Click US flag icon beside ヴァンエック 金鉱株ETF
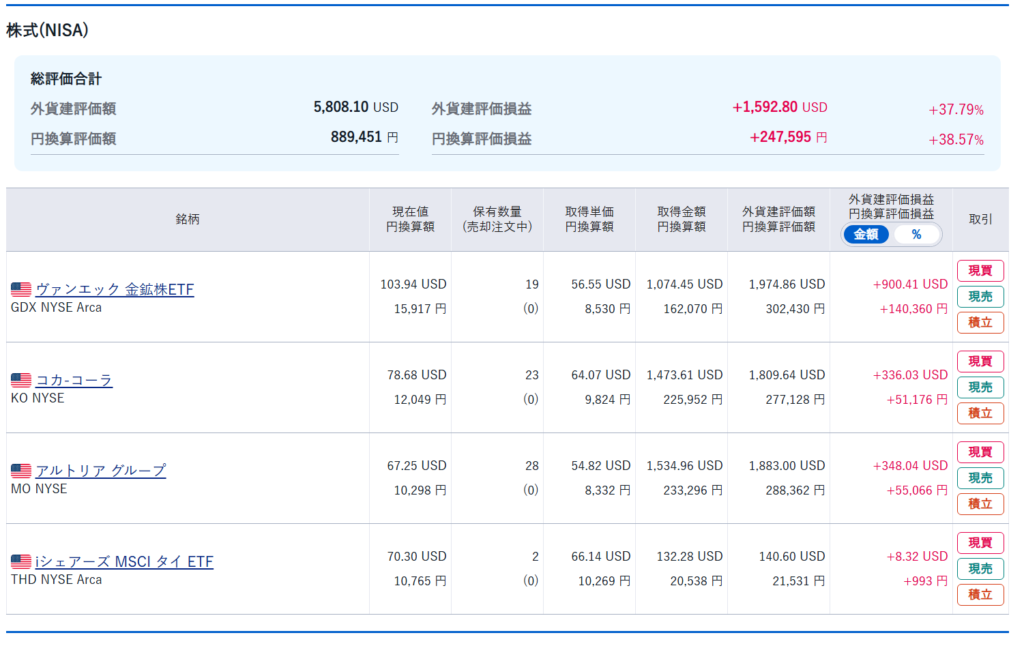 tap(21, 290)
